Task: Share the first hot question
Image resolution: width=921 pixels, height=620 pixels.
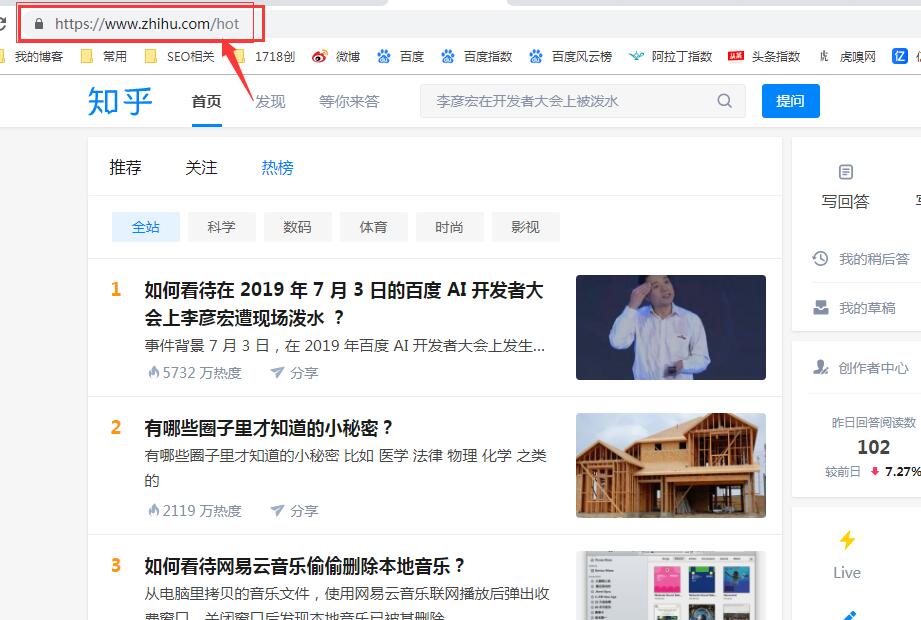Action: point(294,372)
